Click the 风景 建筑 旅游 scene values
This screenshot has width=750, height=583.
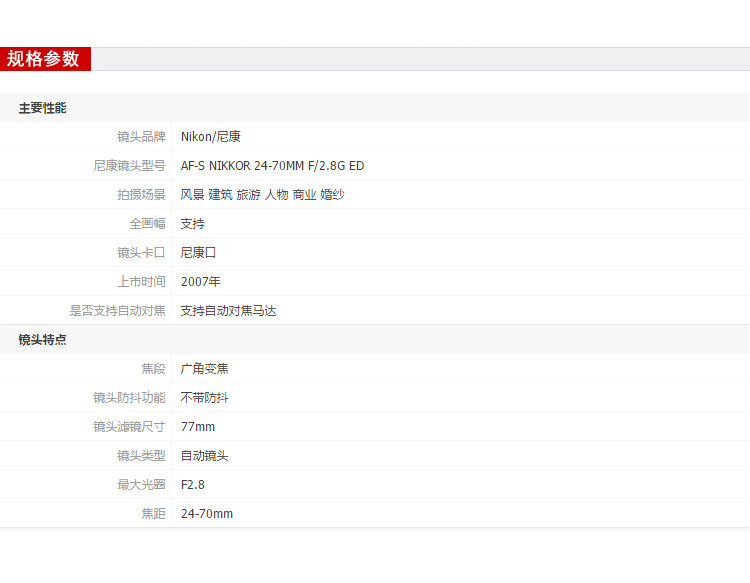click(221, 195)
